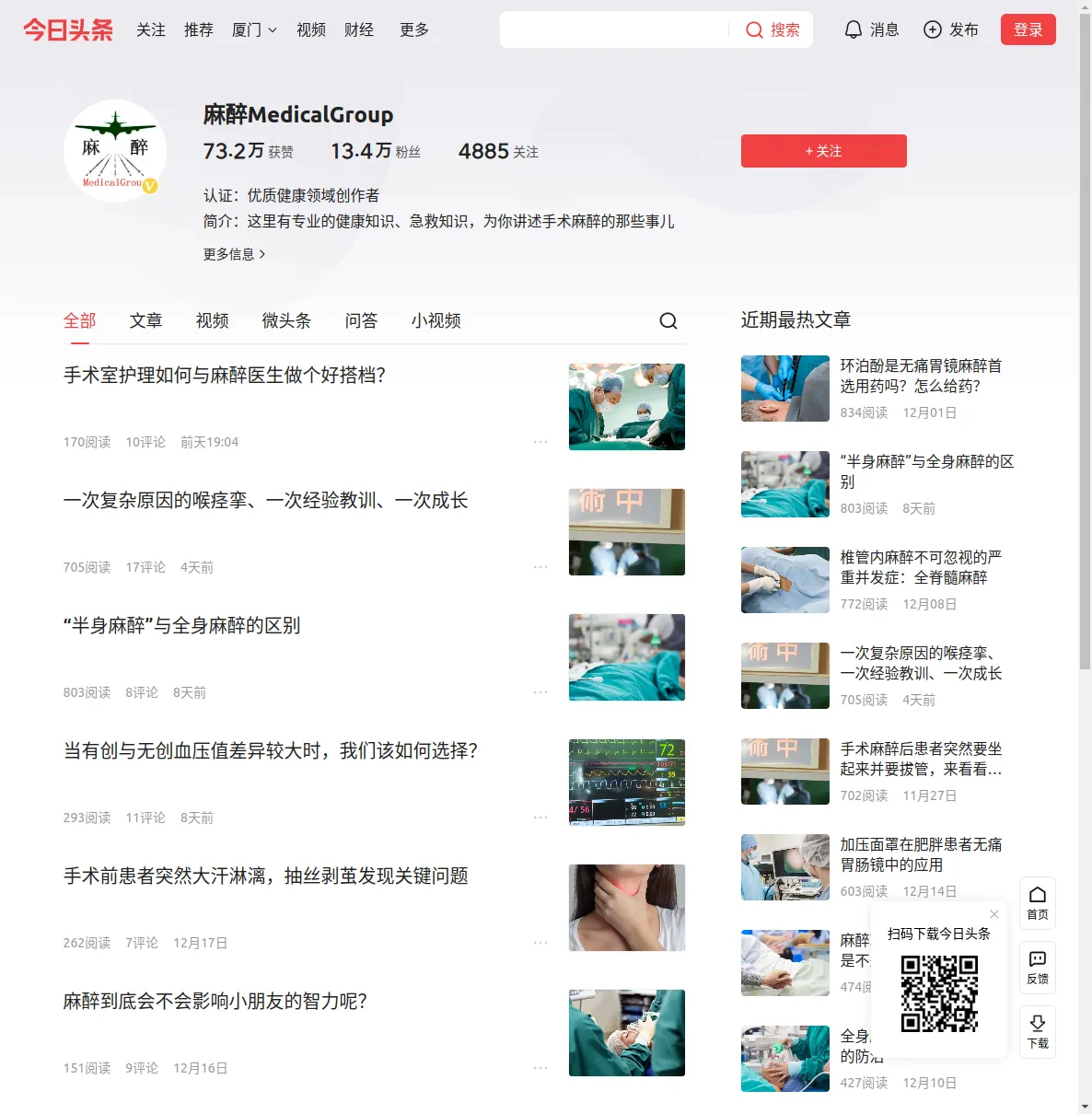Open 财经 in top navigation
Image resolution: width=1092 pixels, height=1114 pixels.
click(x=359, y=30)
